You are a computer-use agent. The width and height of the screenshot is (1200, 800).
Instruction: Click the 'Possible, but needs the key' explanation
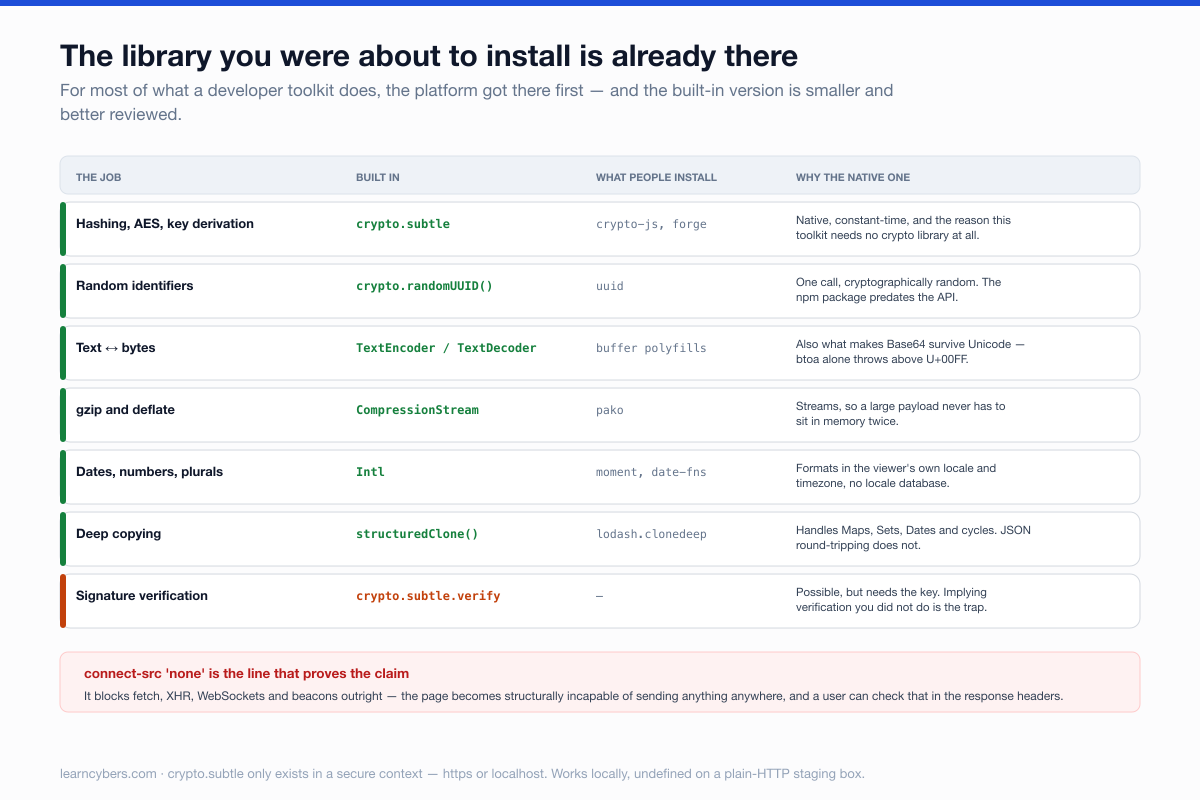(x=892, y=600)
